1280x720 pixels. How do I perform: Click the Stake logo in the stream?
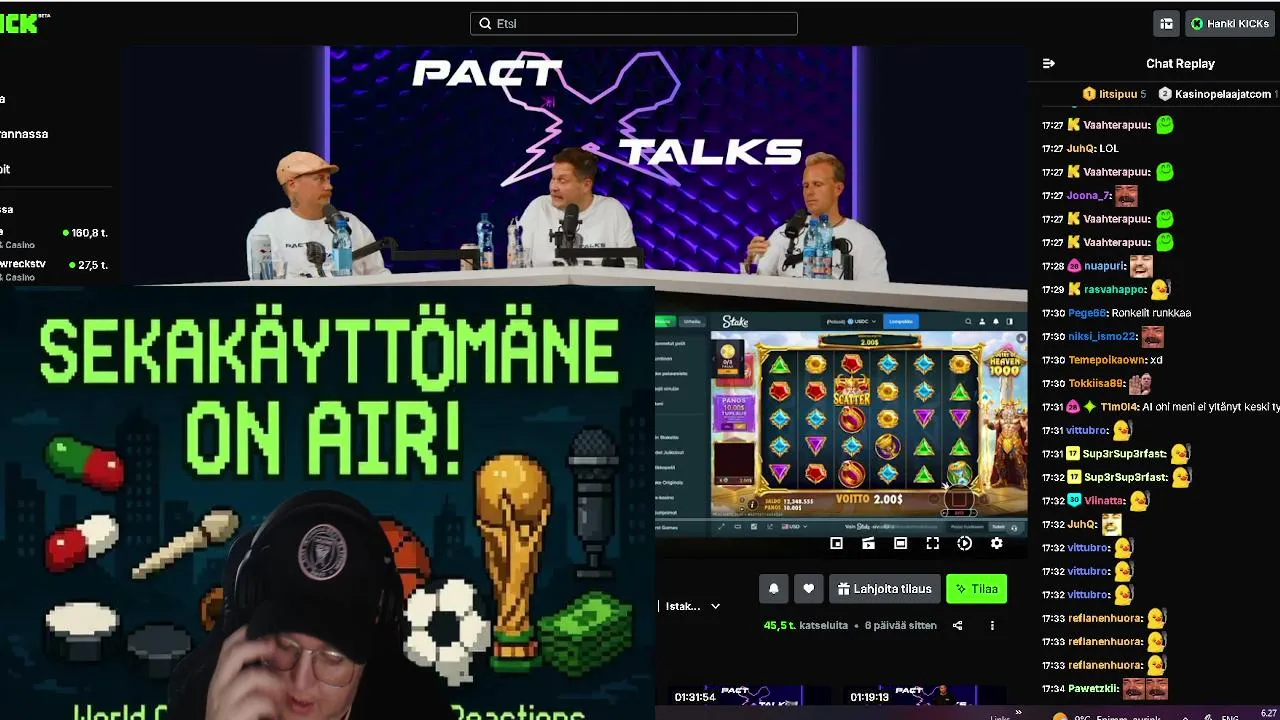coord(735,321)
